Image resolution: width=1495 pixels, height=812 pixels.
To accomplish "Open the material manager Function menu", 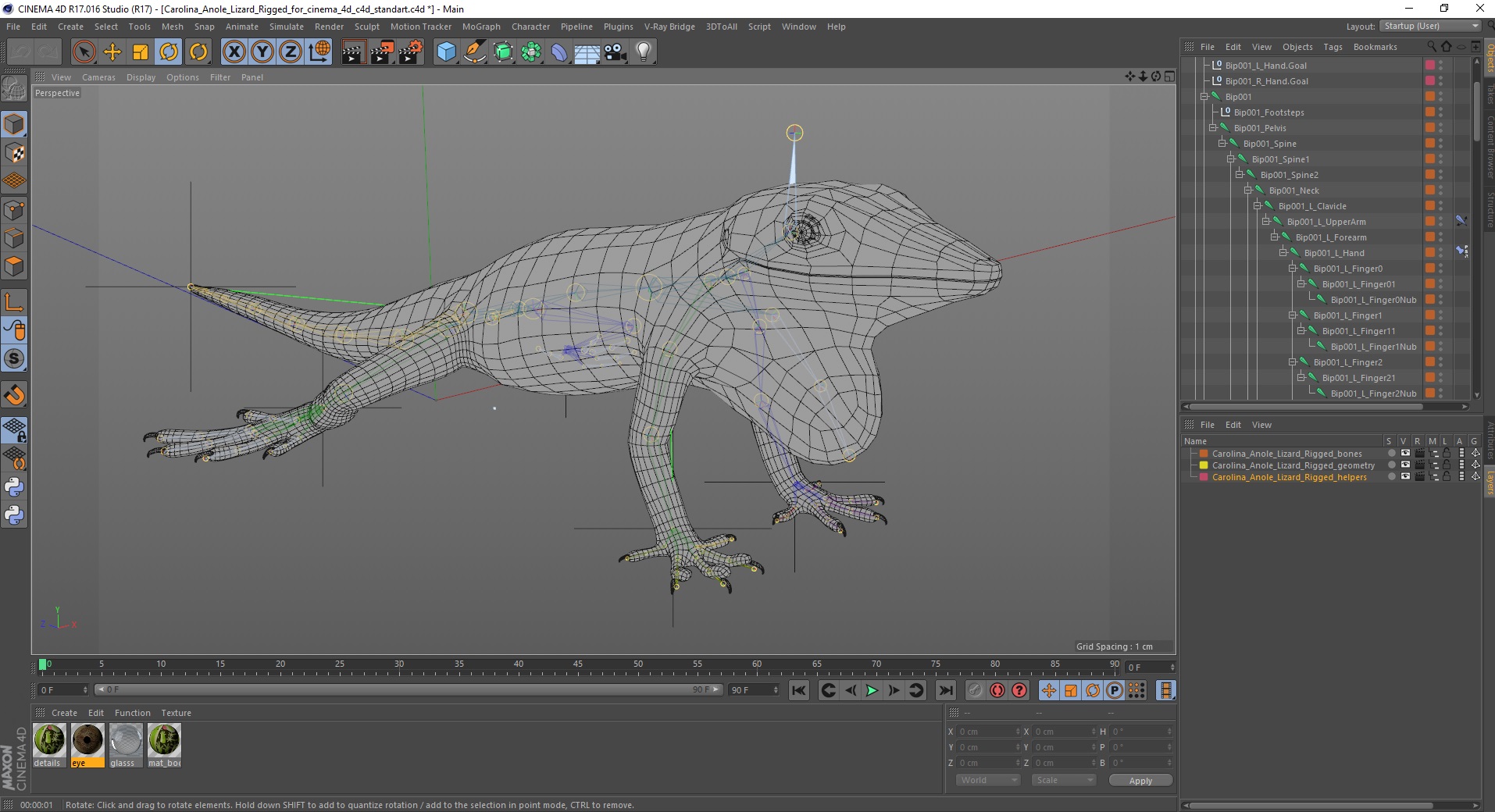I will tap(132, 713).
